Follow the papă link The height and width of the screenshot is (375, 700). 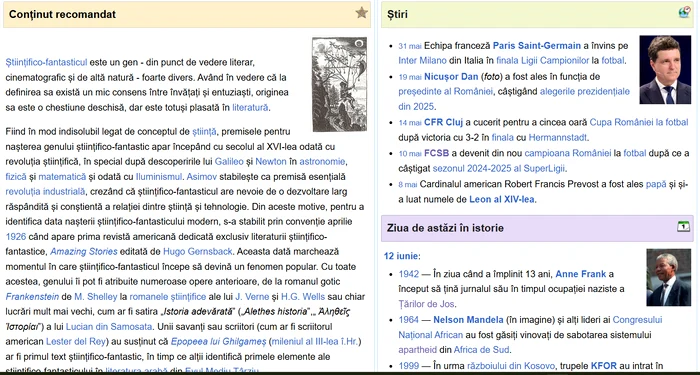(x=656, y=184)
